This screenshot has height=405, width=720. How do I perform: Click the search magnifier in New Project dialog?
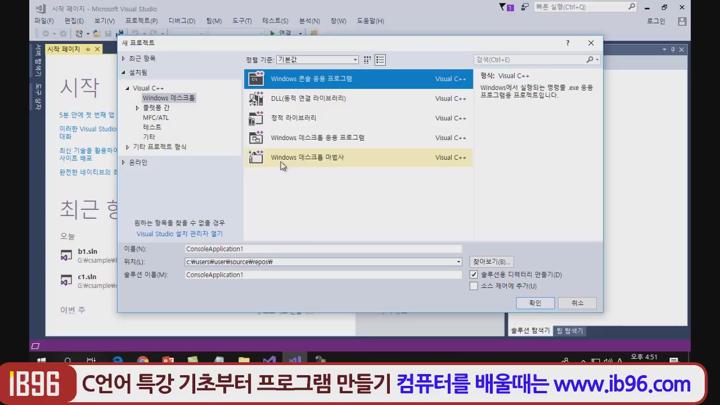click(590, 60)
